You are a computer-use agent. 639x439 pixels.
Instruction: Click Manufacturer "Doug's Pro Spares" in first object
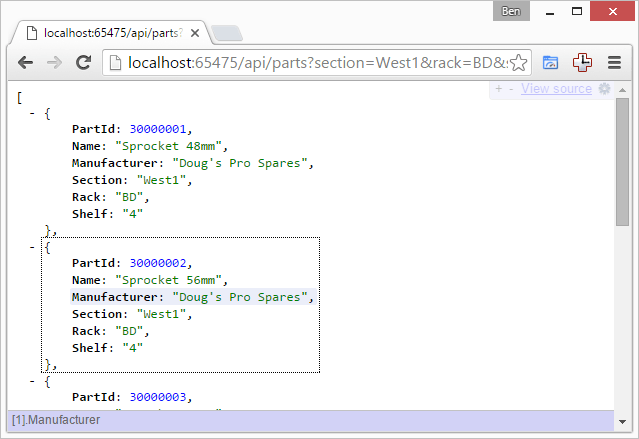(240, 163)
